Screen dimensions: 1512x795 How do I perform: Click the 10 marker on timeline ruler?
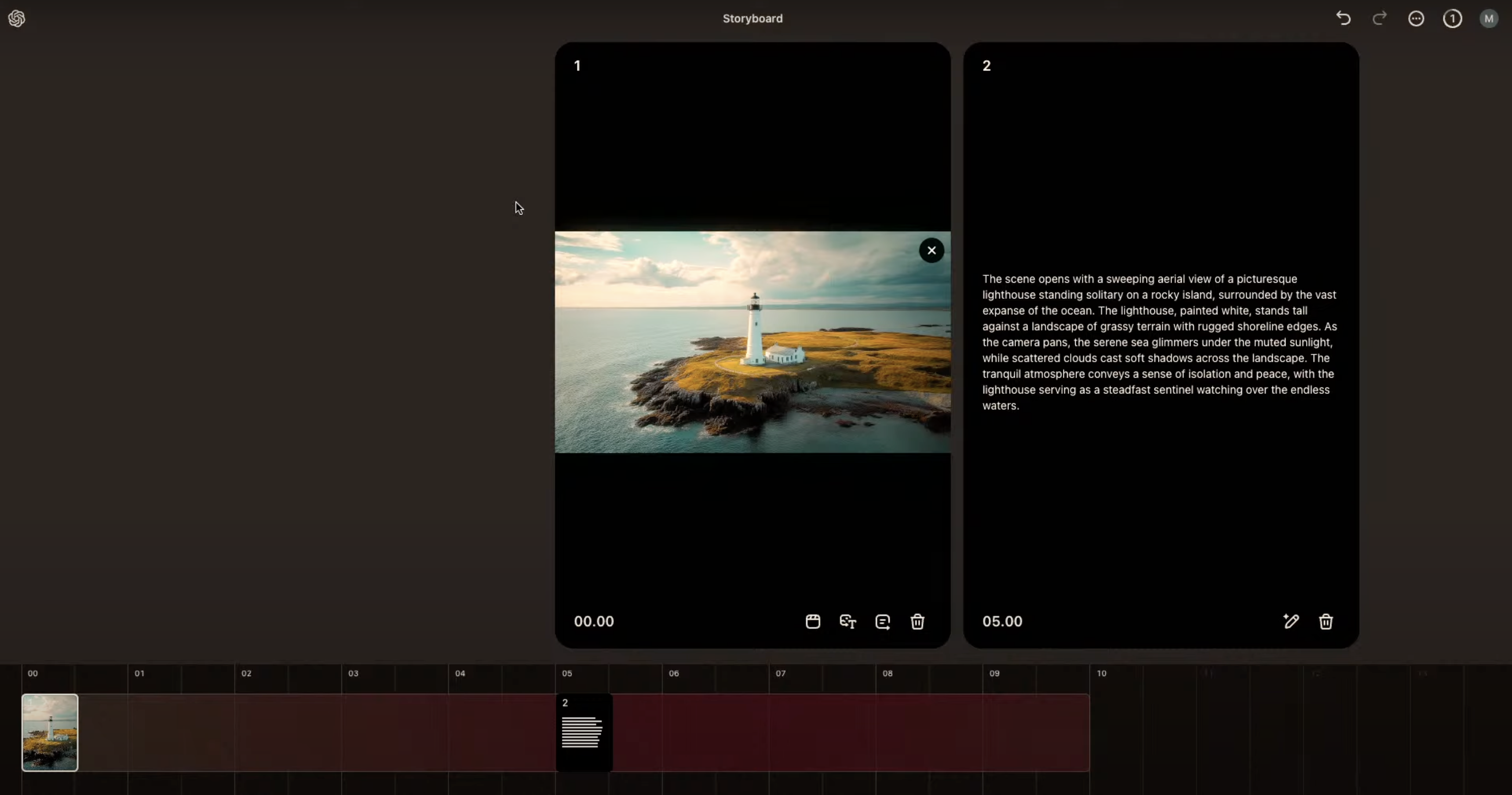pos(1101,674)
